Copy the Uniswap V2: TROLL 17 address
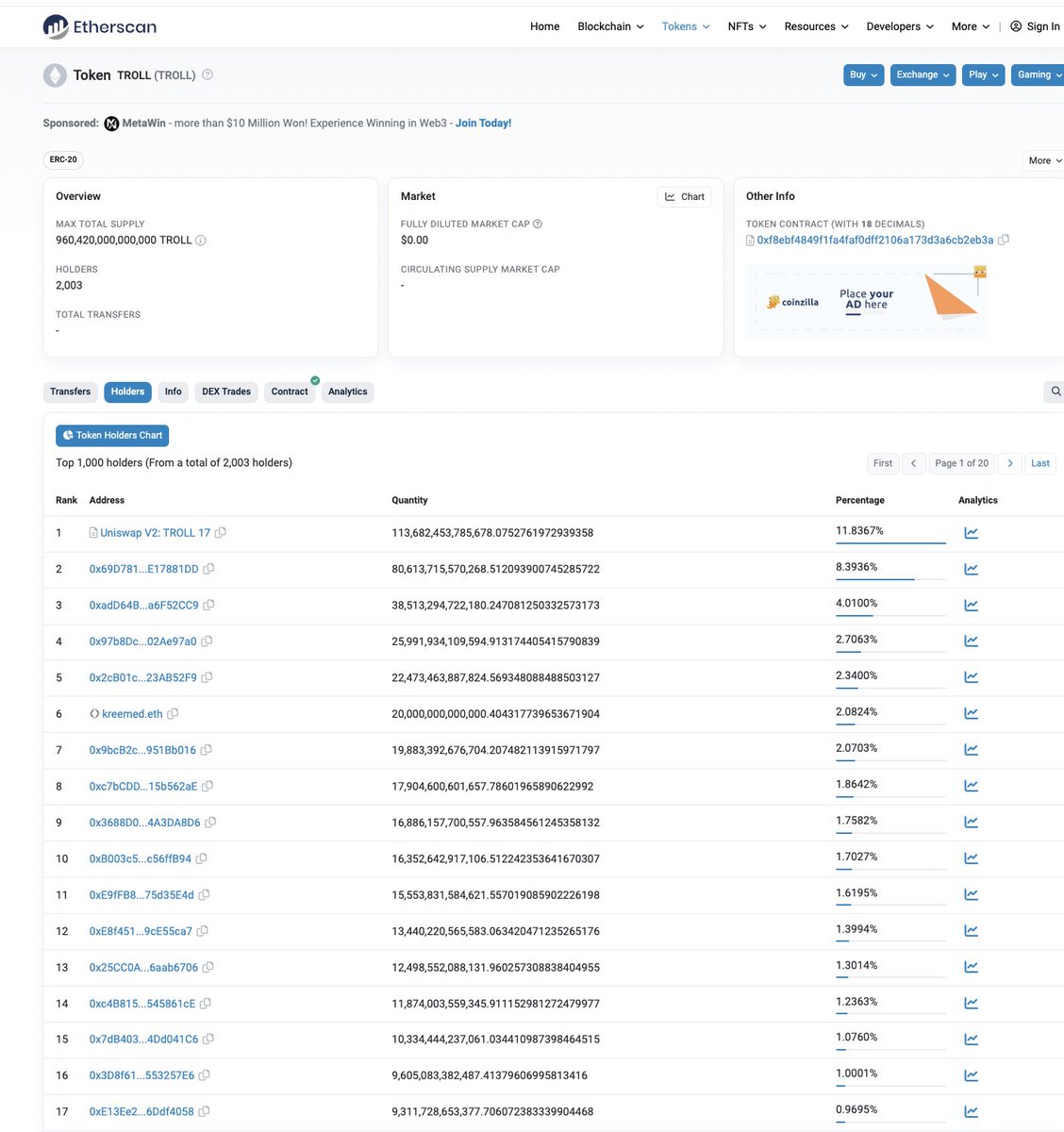 pos(221,532)
